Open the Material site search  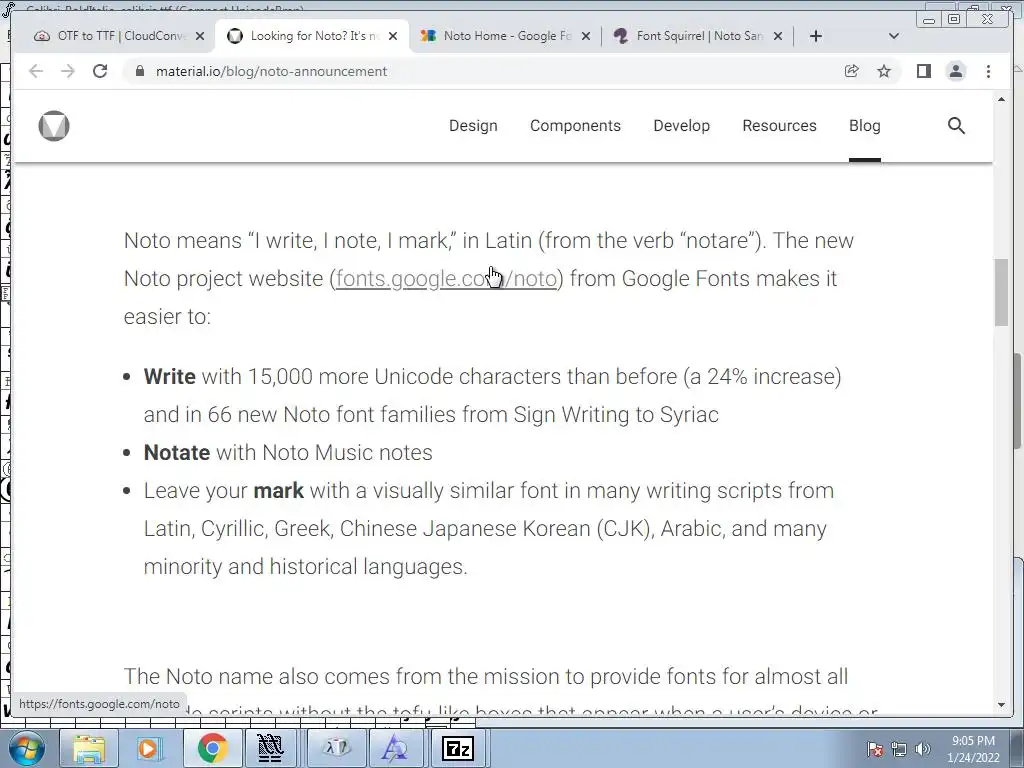coord(956,125)
